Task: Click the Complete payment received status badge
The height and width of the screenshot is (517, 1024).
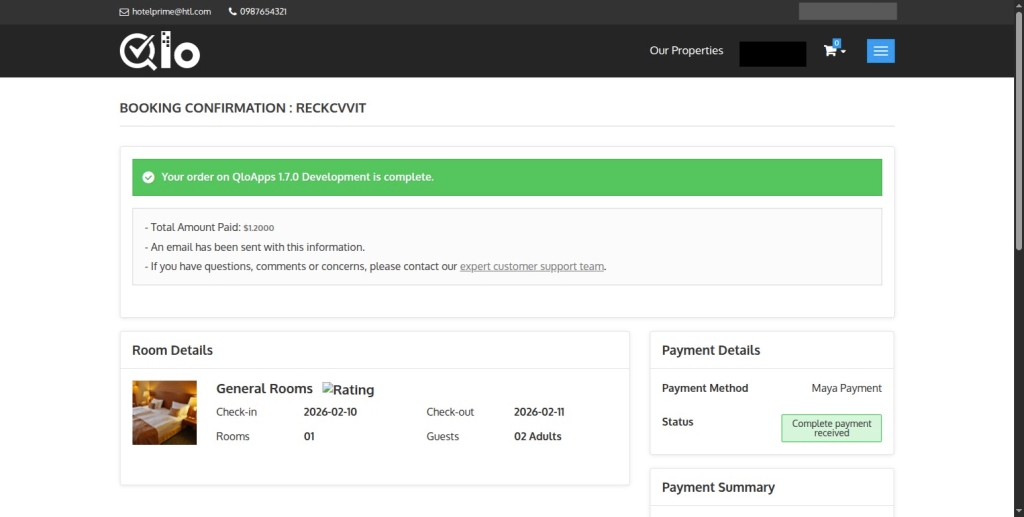Action: (x=831, y=428)
